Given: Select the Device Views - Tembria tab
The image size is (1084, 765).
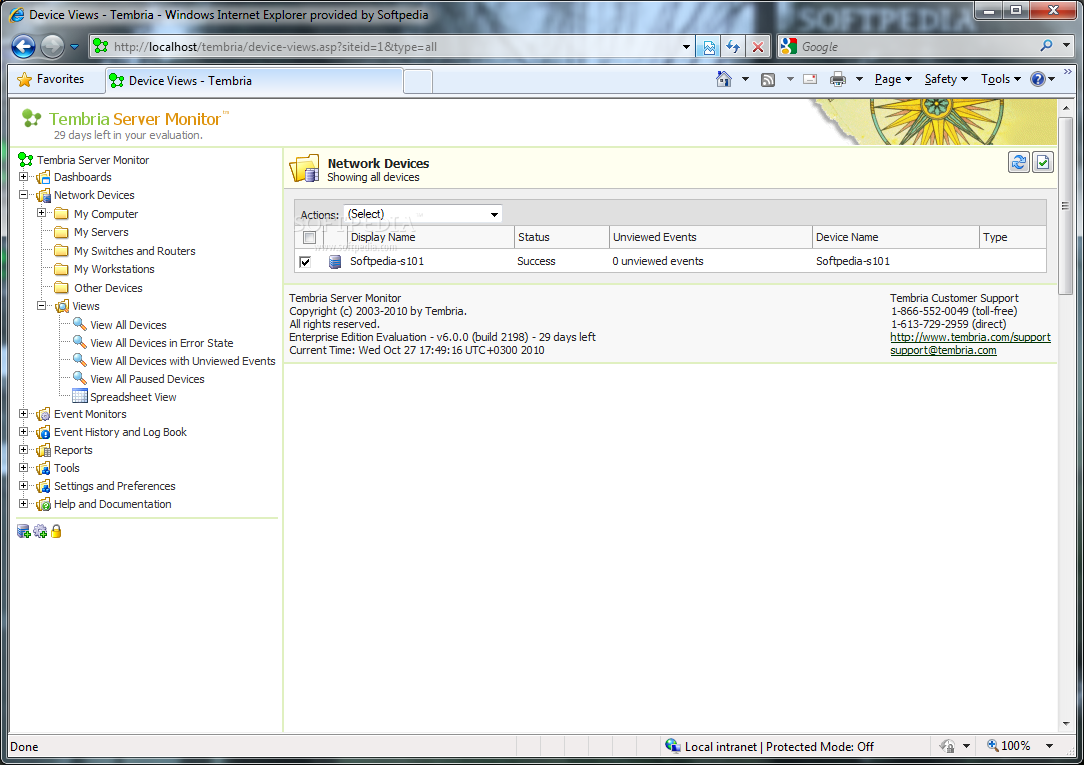Looking at the screenshot, I should point(254,81).
